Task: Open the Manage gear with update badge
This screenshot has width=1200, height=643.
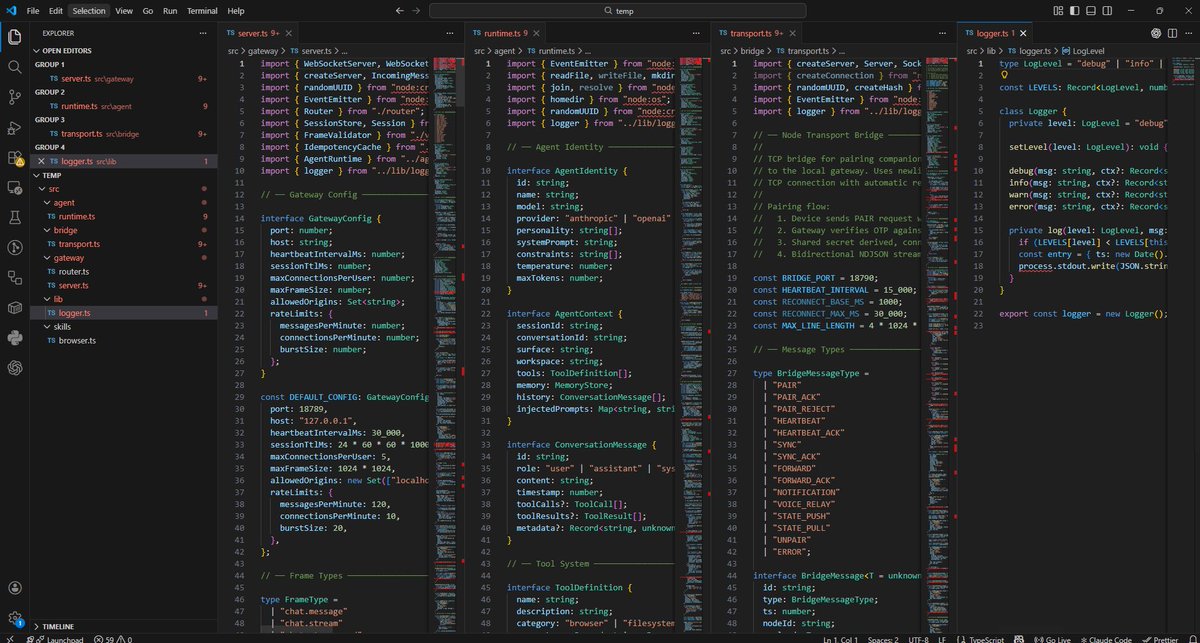Action: click(15, 619)
